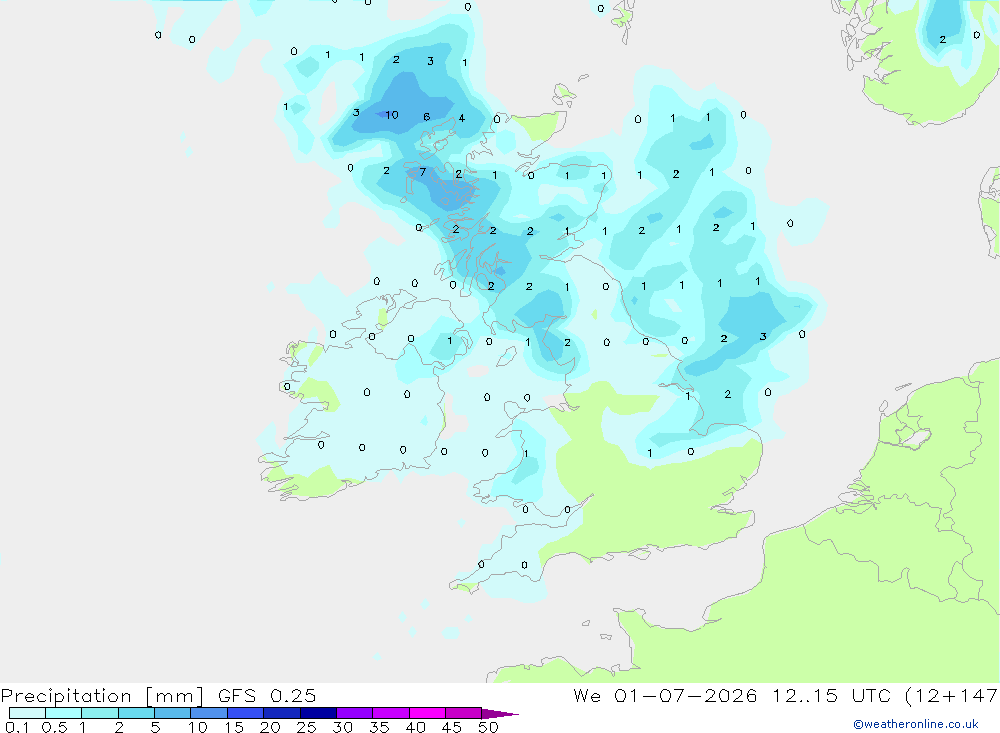Click the '6' precipitation value beside the 10
This screenshot has width=1000, height=733.
tap(427, 117)
